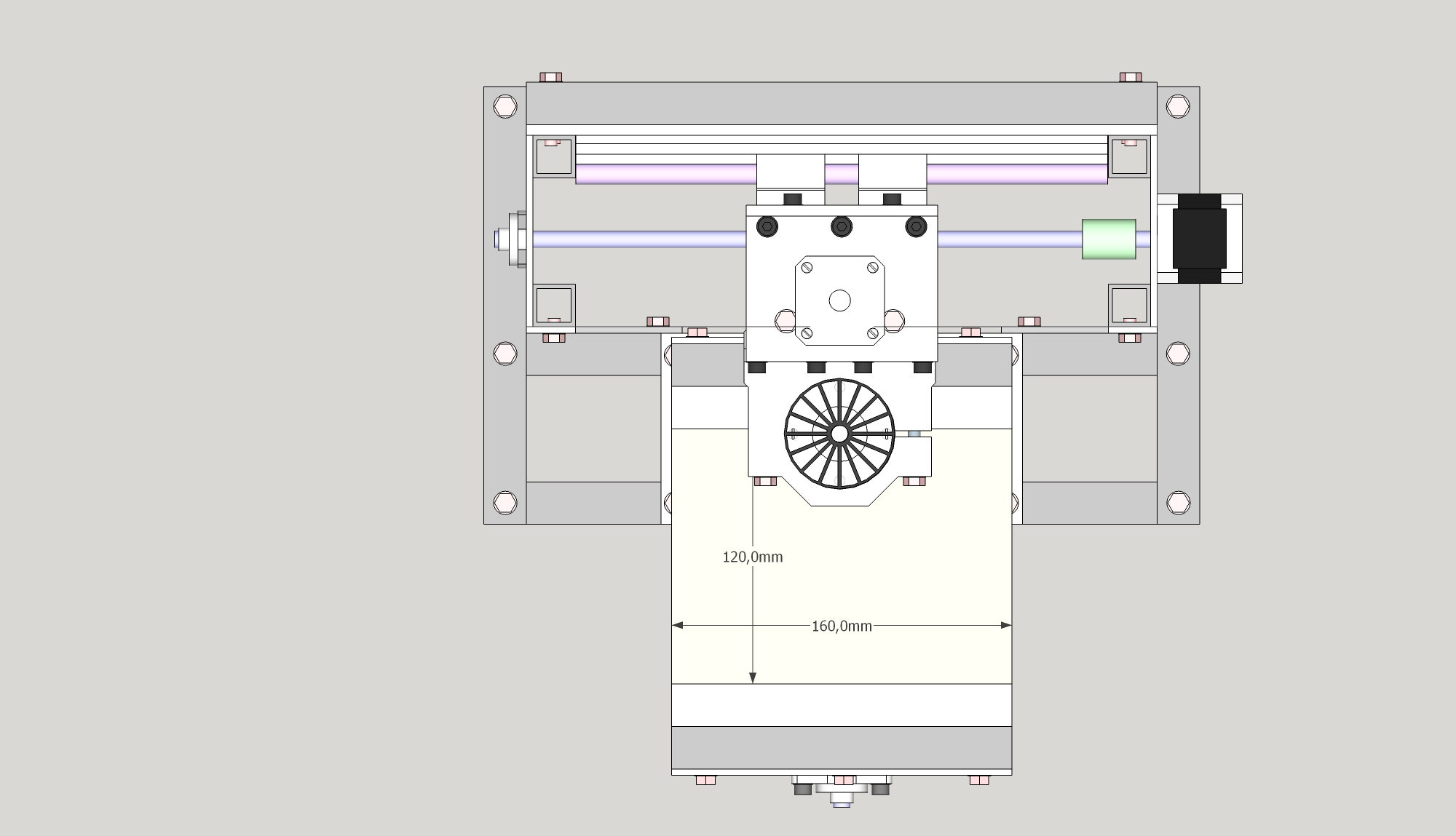The height and width of the screenshot is (836, 1456).
Task: Click the top-left square corner bracket
Action: pyautogui.click(x=553, y=156)
